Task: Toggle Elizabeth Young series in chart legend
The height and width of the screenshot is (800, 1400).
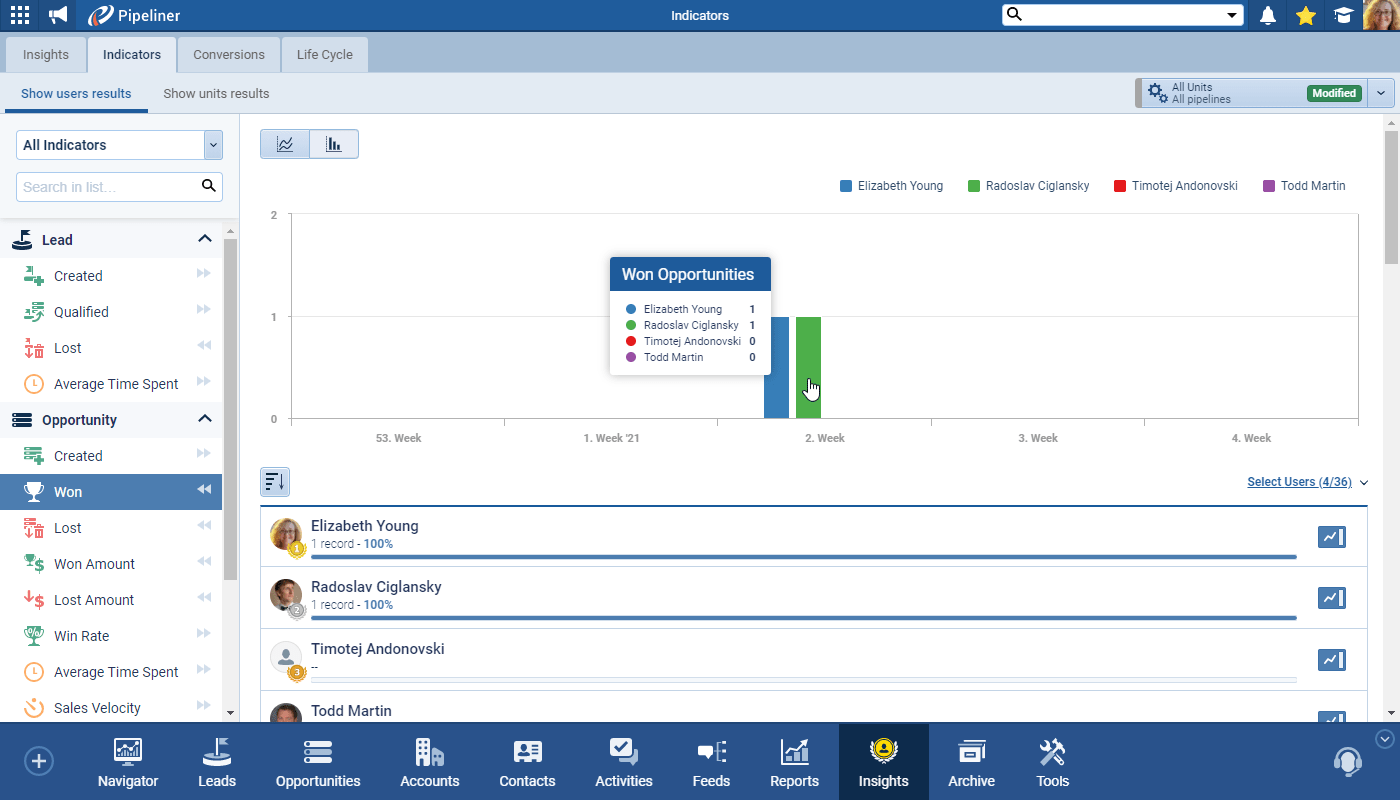Action: click(x=891, y=186)
